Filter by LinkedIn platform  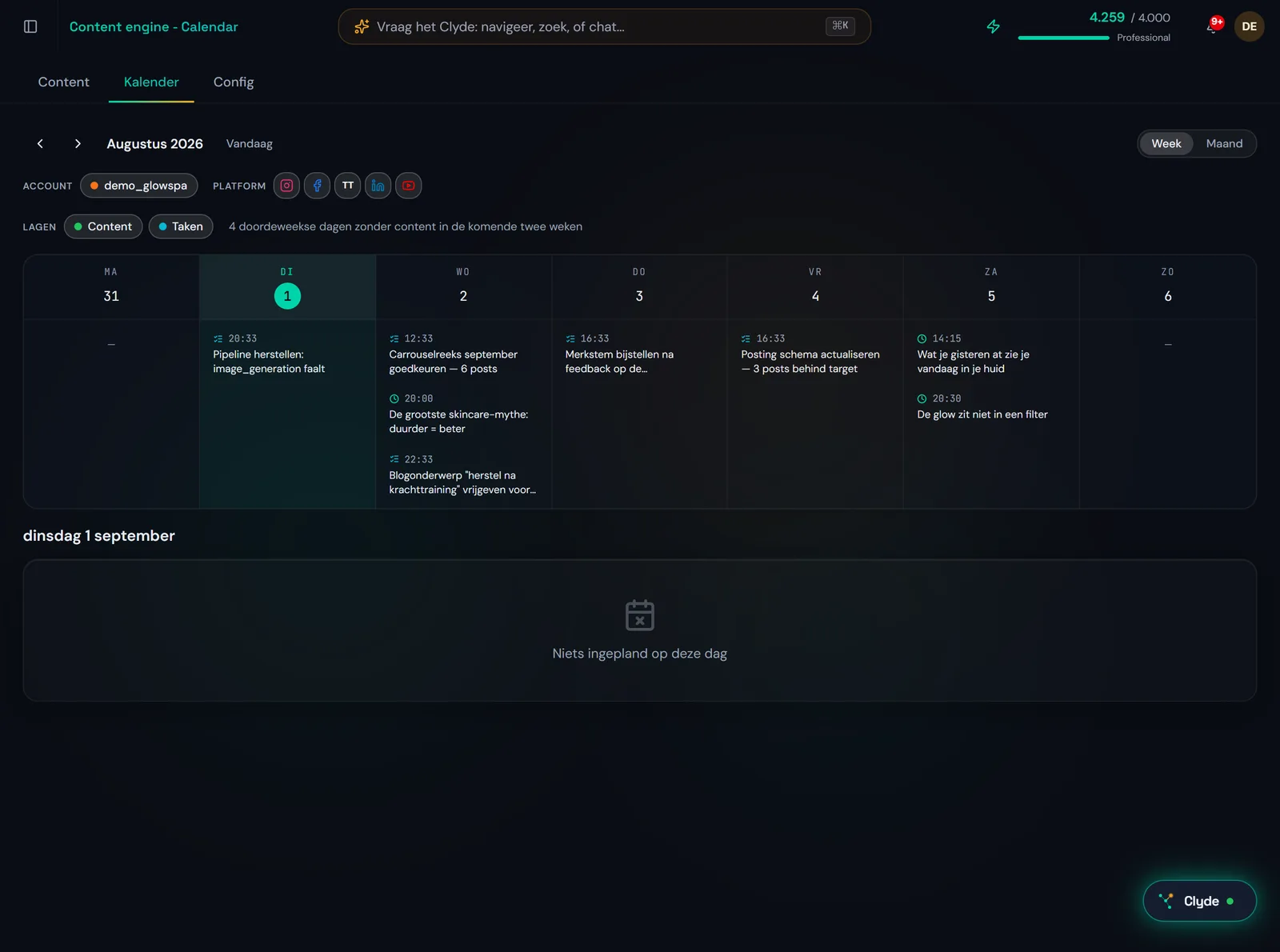378,186
